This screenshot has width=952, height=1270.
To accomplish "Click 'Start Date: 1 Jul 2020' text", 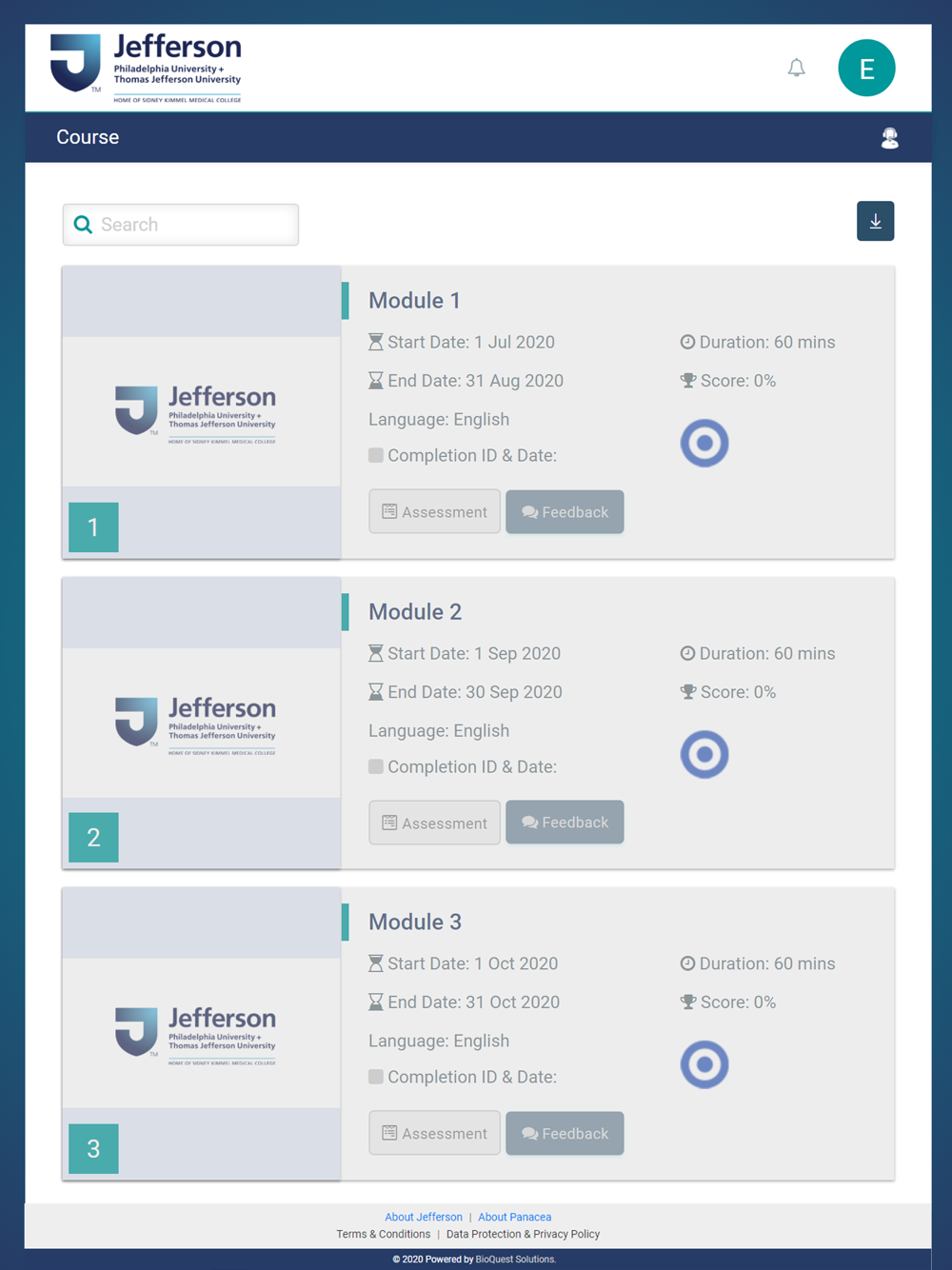I will coord(471,342).
